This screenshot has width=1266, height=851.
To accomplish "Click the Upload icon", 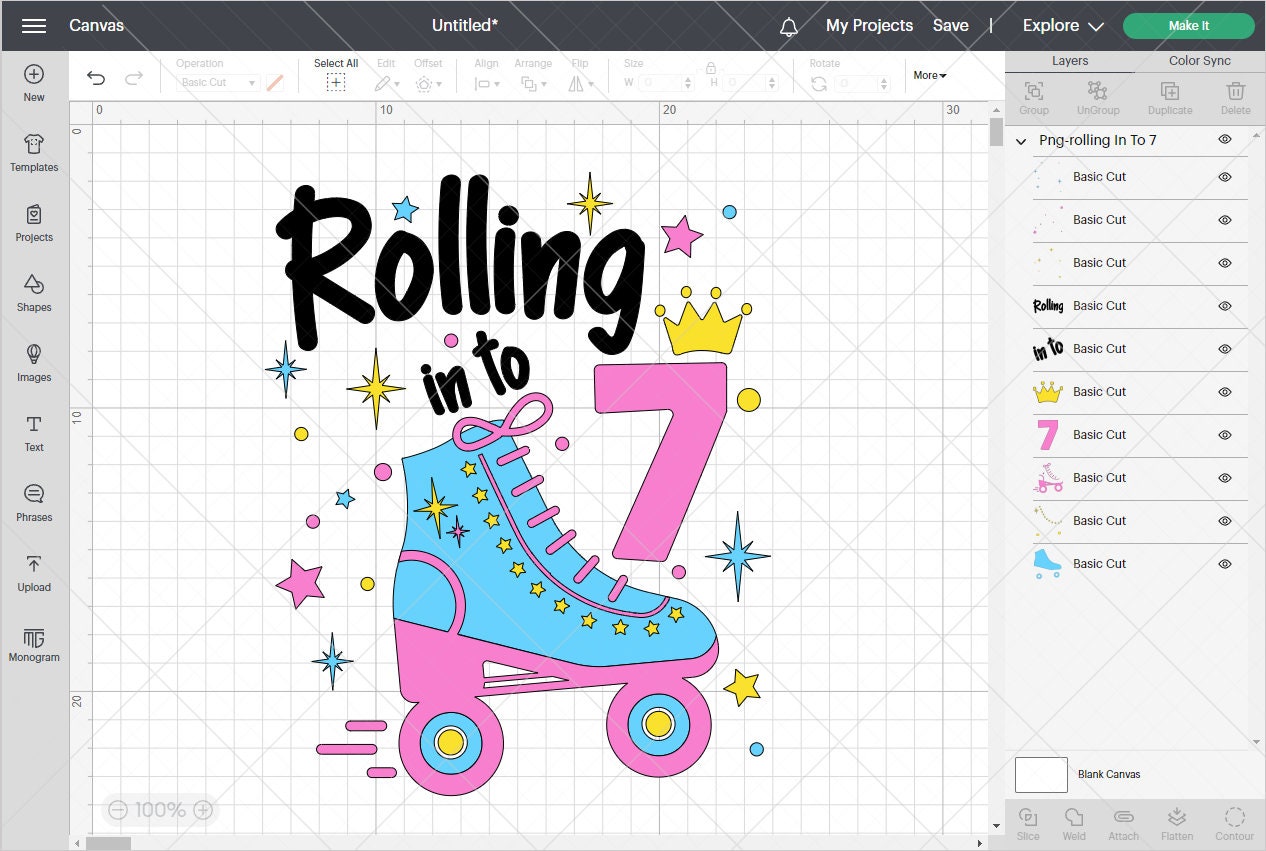I will [34, 574].
